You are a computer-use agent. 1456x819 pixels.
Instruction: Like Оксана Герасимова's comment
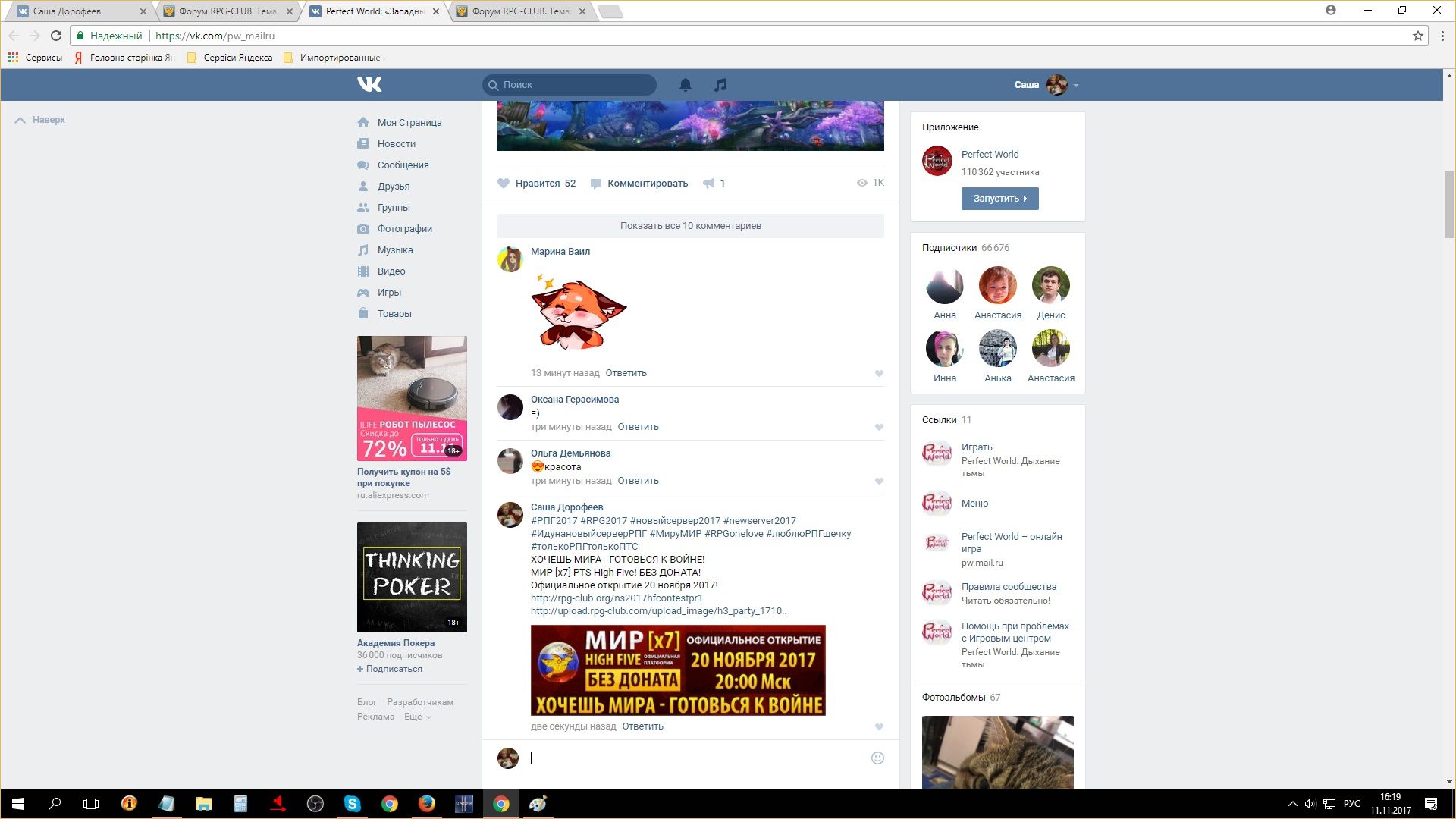click(879, 427)
